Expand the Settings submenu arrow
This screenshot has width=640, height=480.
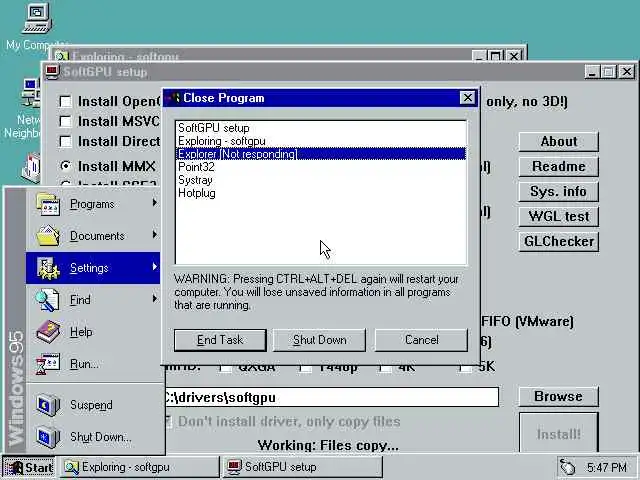click(x=155, y=267)
